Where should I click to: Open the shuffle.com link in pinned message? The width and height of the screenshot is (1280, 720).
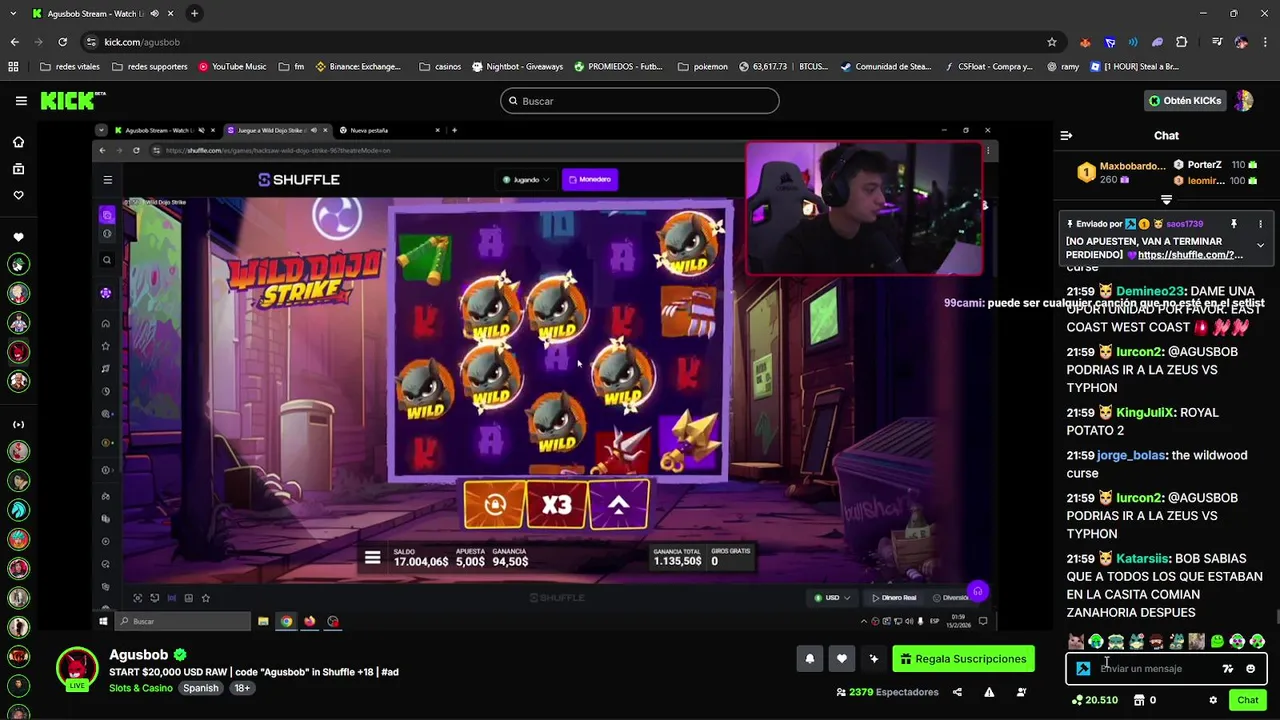tap(1190, 255)
